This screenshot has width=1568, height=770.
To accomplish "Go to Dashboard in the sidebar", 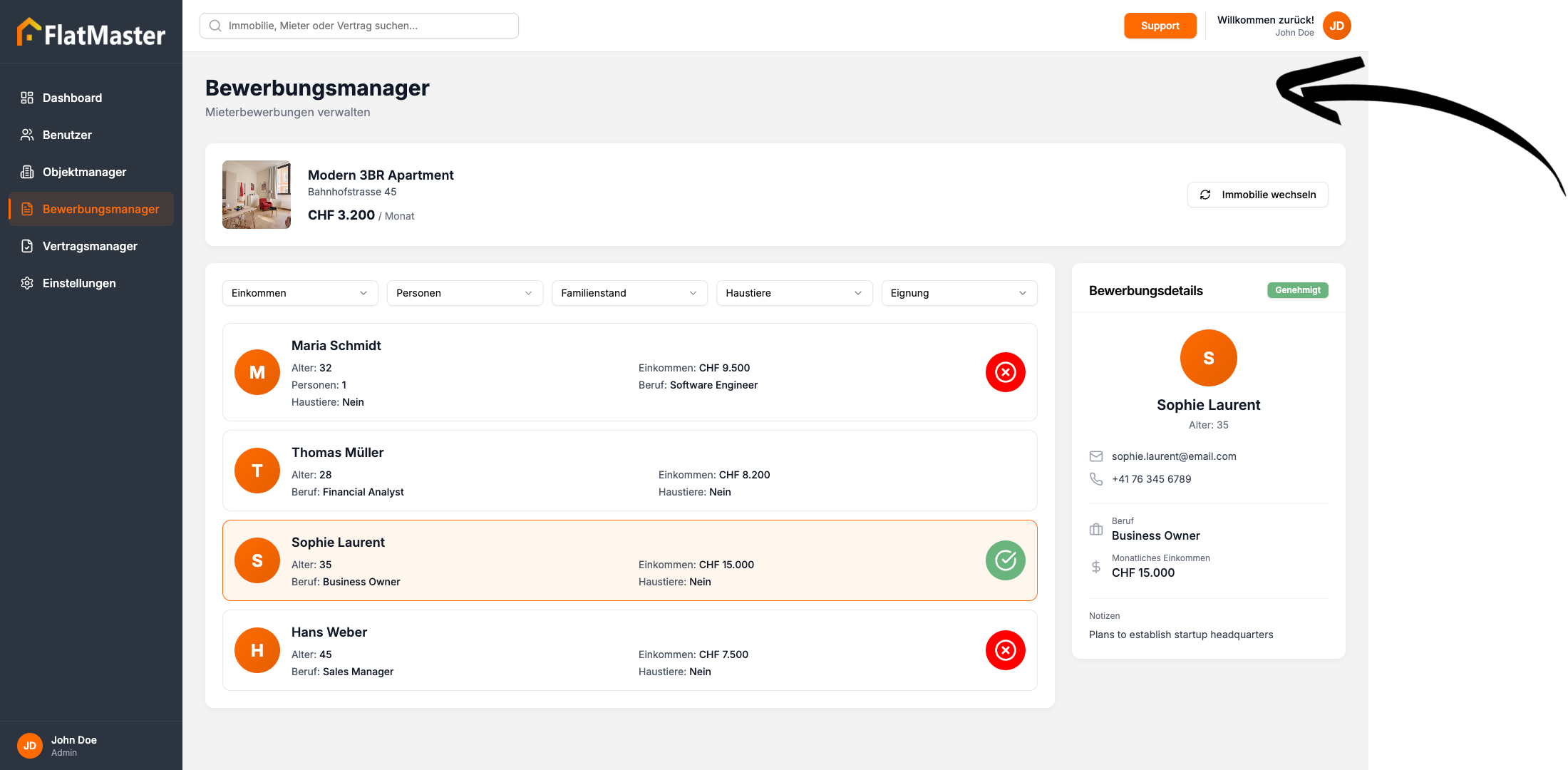I will 71,98.
